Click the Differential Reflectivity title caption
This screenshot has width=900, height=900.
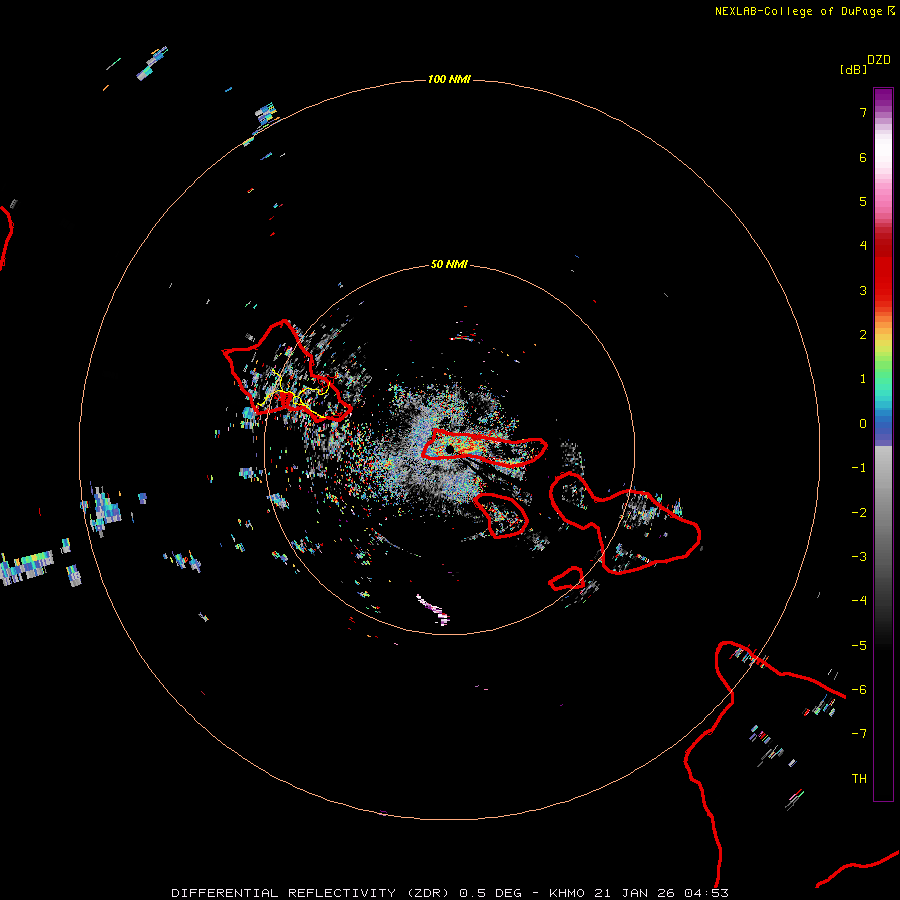450,893
